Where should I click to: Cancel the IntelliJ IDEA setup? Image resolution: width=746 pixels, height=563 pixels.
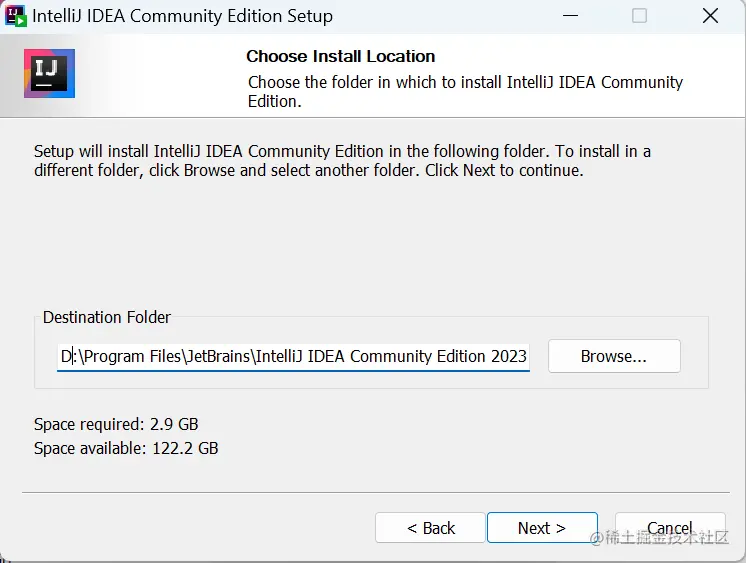point(670,527)
